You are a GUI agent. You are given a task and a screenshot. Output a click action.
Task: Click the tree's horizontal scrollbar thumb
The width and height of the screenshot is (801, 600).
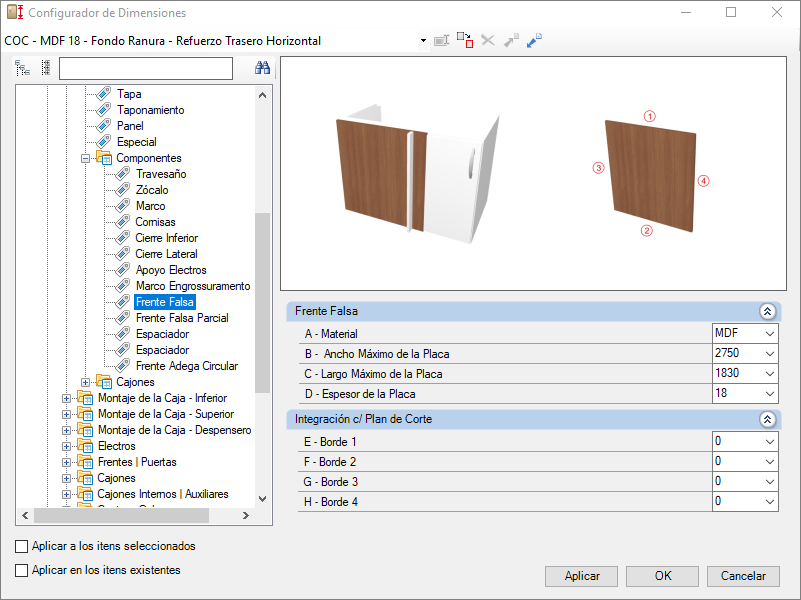pos(122,516)
